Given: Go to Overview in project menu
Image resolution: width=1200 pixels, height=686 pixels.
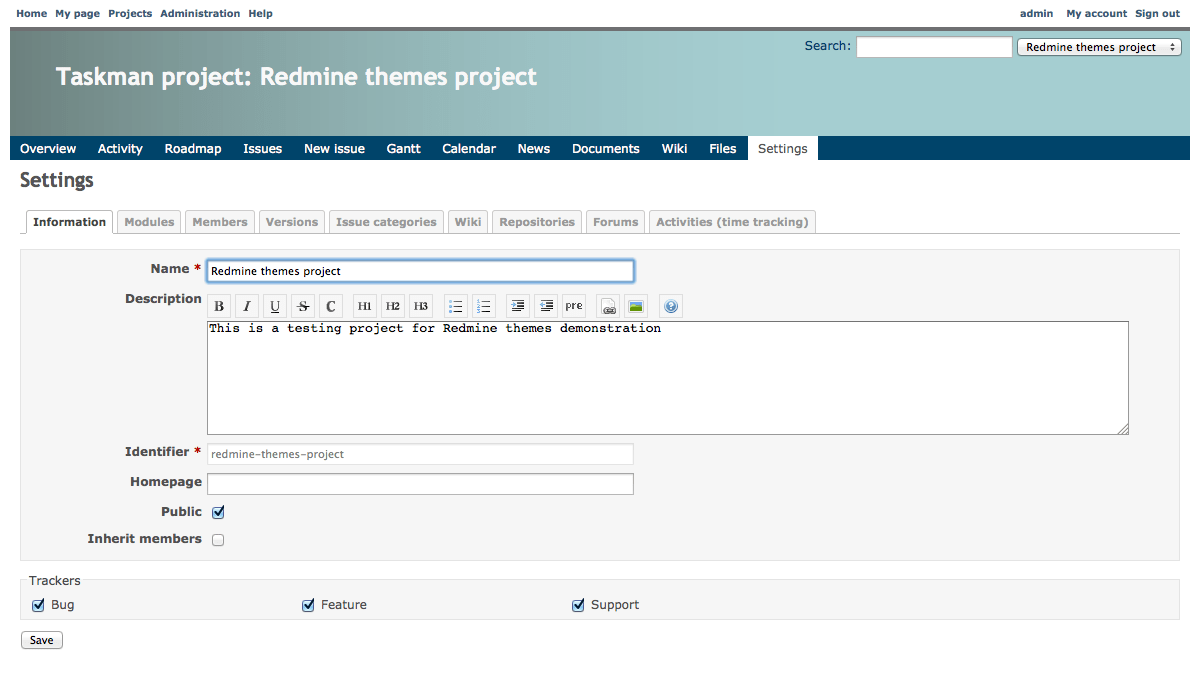Looking at the screenshot, I should pyautogui.click(x=48, y=149).
